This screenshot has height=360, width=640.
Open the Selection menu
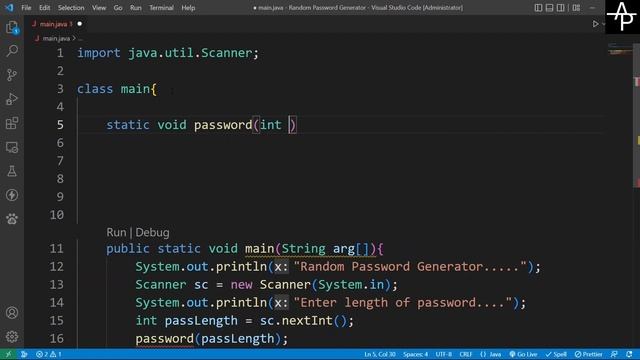71,8
